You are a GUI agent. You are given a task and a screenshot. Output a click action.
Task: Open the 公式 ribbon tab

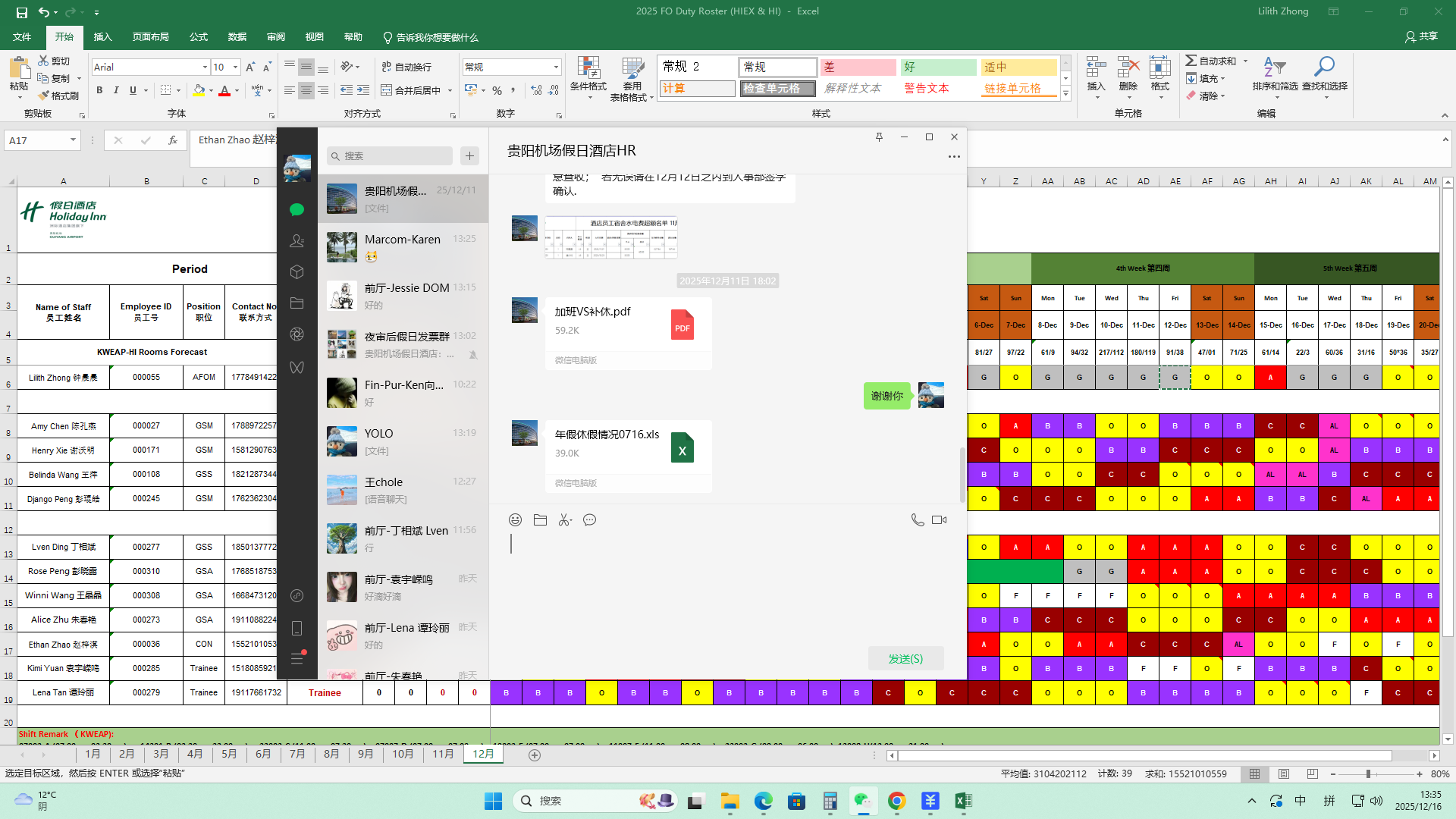(x=199, y=37)
